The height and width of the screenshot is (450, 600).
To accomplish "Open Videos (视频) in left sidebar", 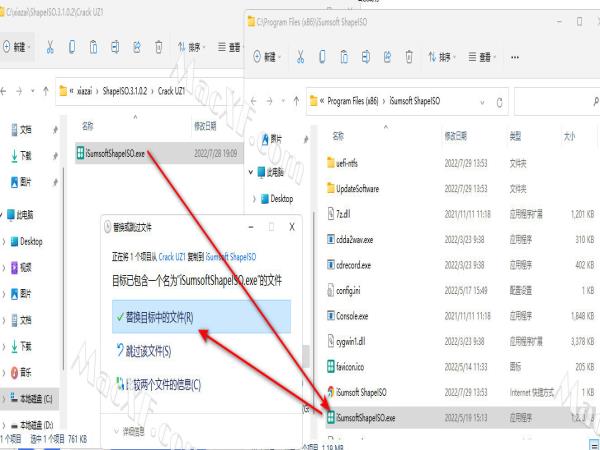I will 21,267.
